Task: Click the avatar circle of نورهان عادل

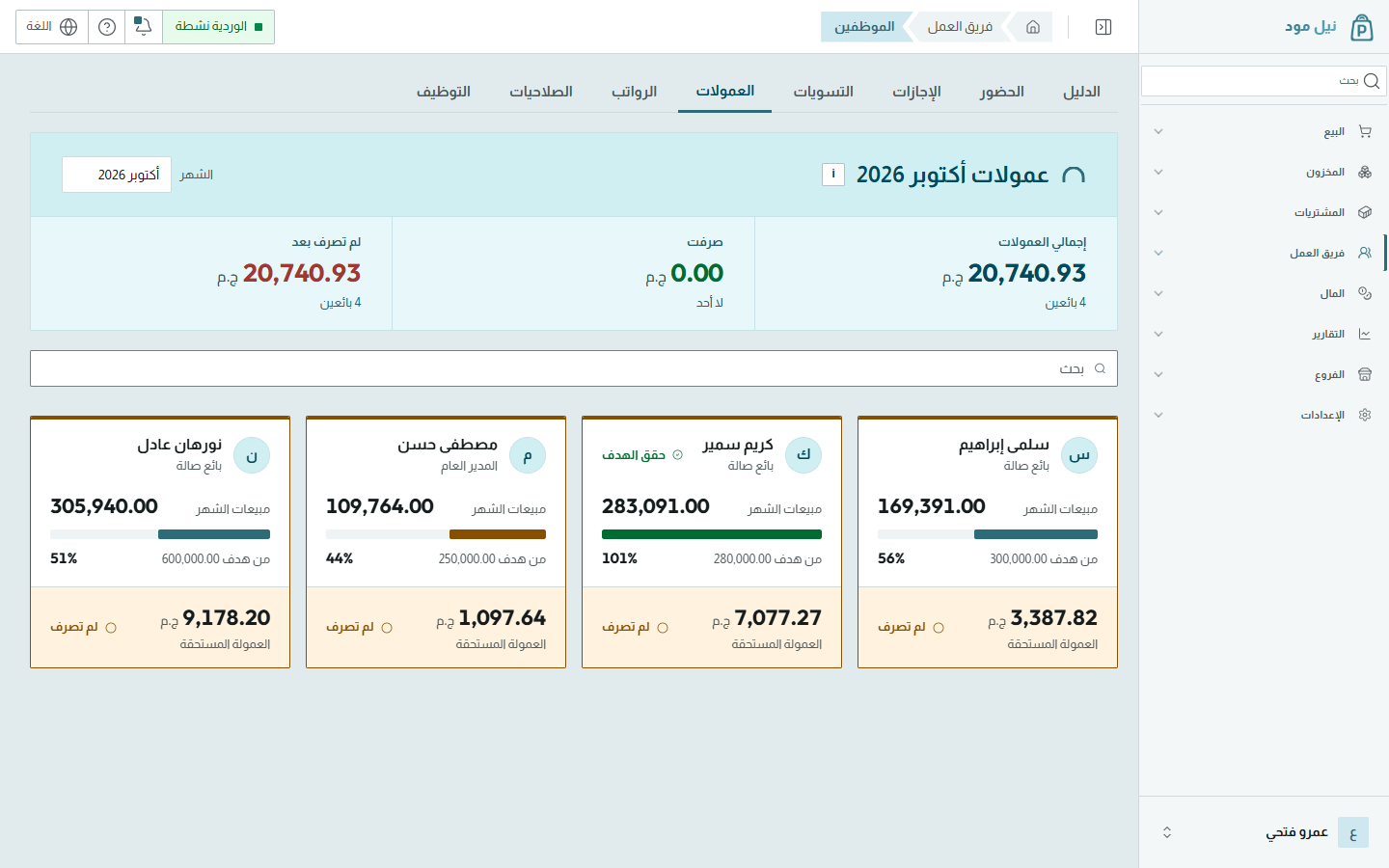Action: 252,455
